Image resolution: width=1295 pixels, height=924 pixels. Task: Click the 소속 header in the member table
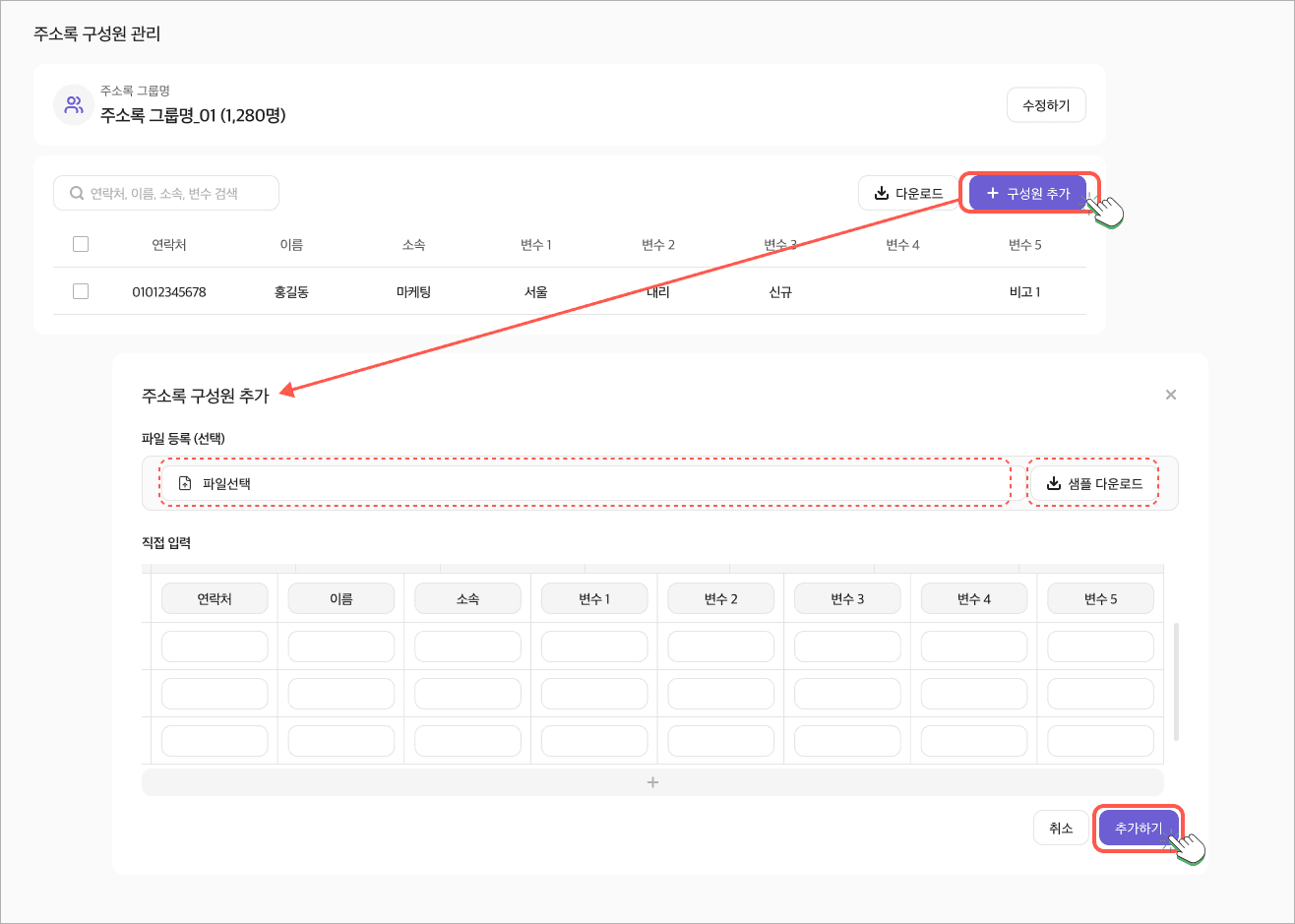[x=413, y=244]
